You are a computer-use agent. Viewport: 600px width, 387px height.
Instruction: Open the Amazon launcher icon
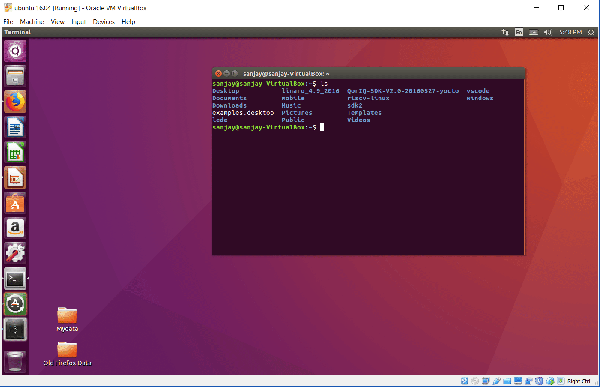coord(15,228)
